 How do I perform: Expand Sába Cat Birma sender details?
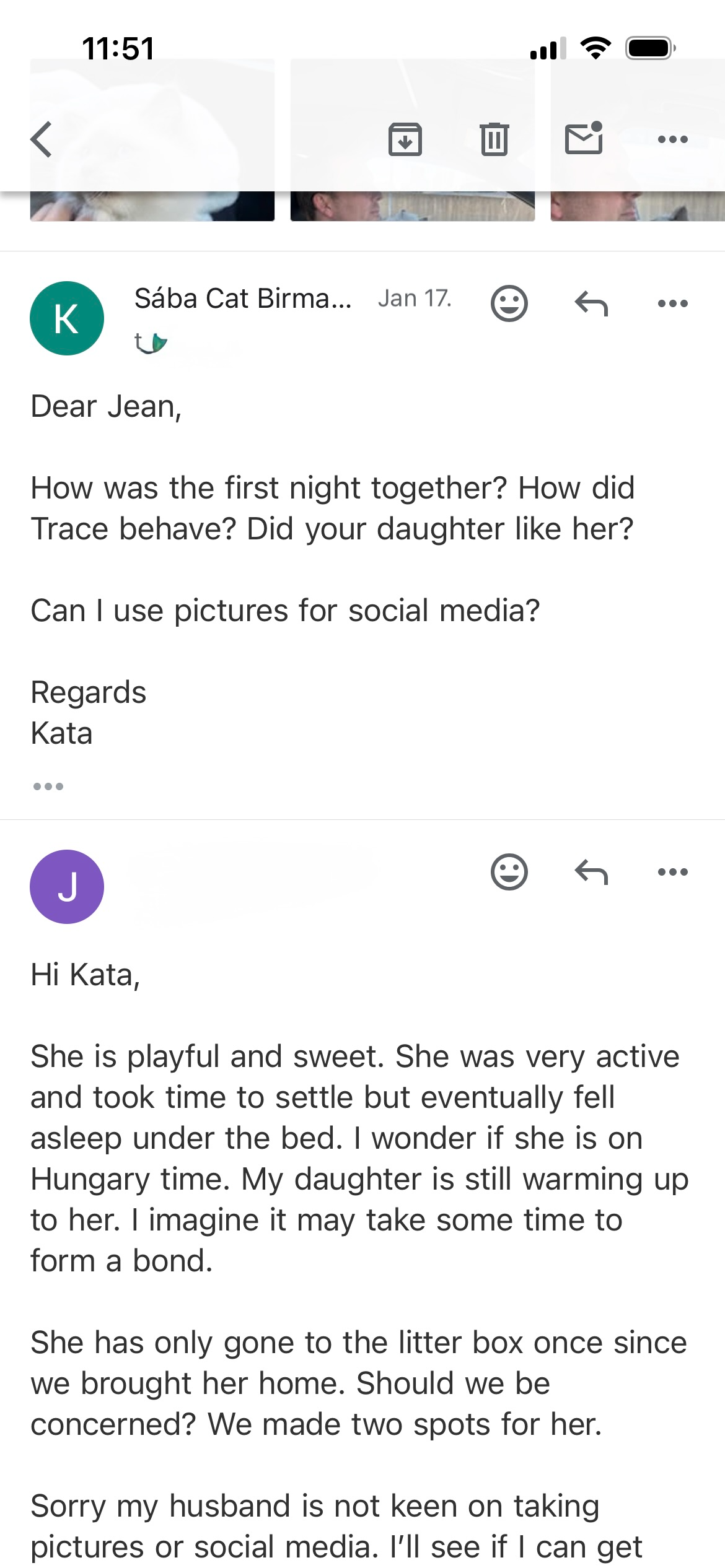click(242, 298)
